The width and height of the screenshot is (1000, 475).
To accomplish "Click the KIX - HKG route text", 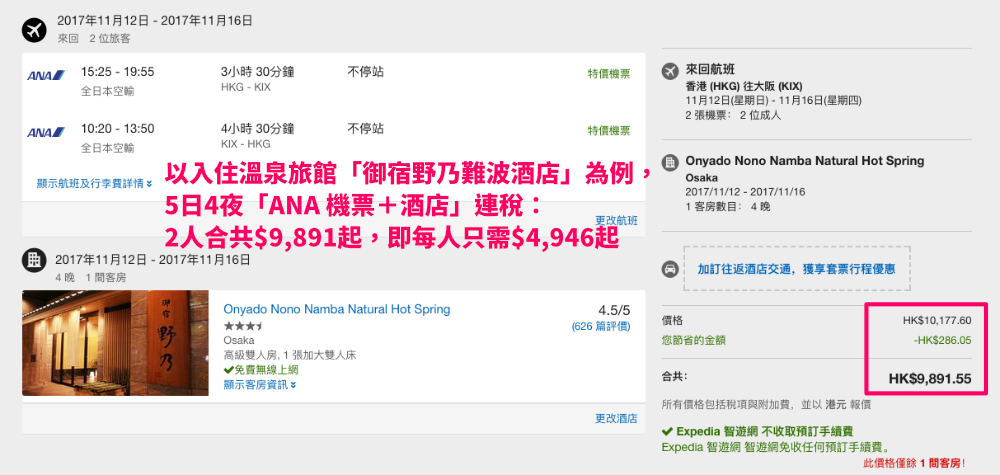I will tap(246, 144).
